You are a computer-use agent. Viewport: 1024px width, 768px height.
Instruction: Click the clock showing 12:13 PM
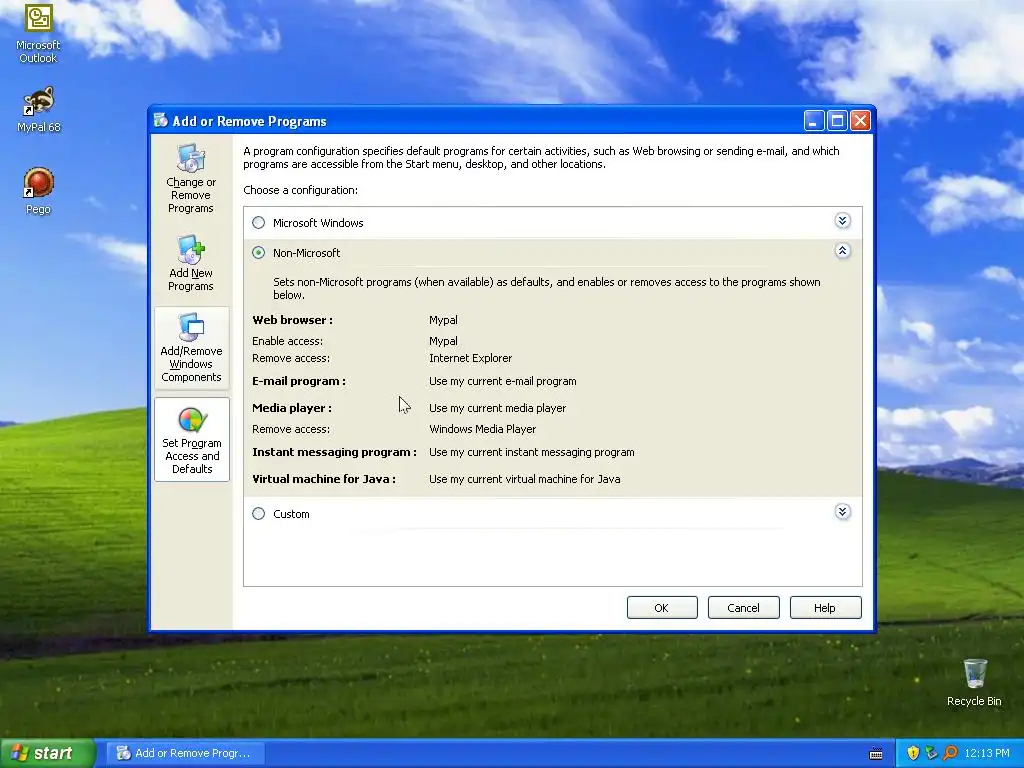pos(986,753)
